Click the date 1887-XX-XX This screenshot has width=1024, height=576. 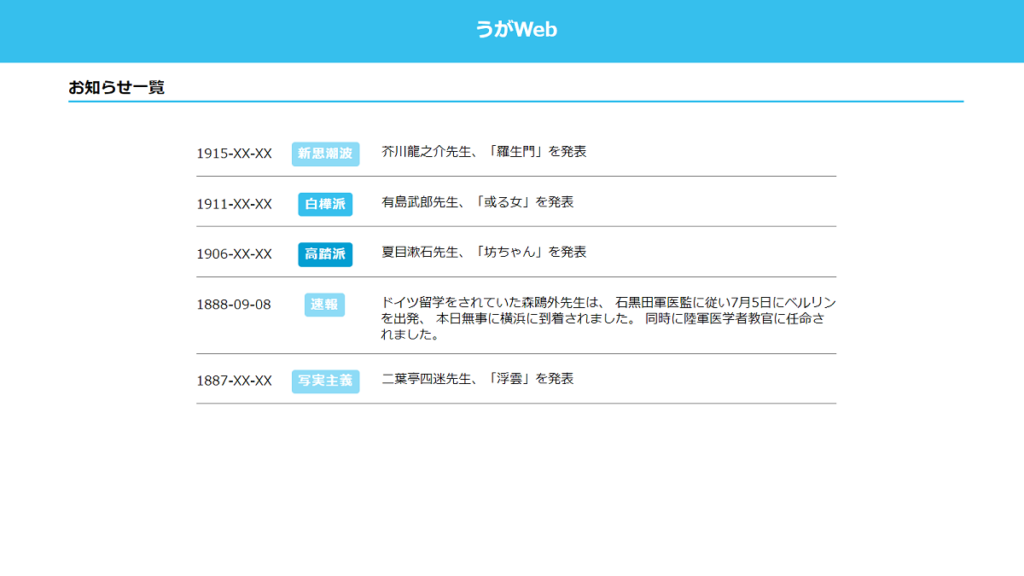coord(234,381)
